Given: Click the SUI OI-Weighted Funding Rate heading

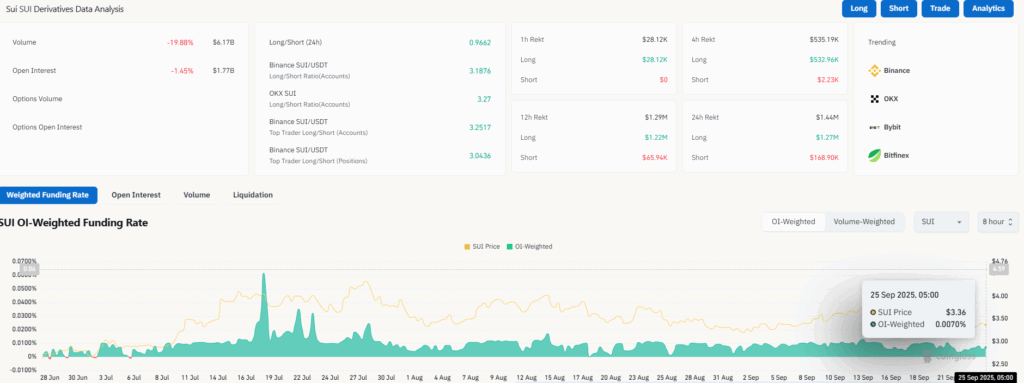Looking at the screenshot, I should coord(74,222).
